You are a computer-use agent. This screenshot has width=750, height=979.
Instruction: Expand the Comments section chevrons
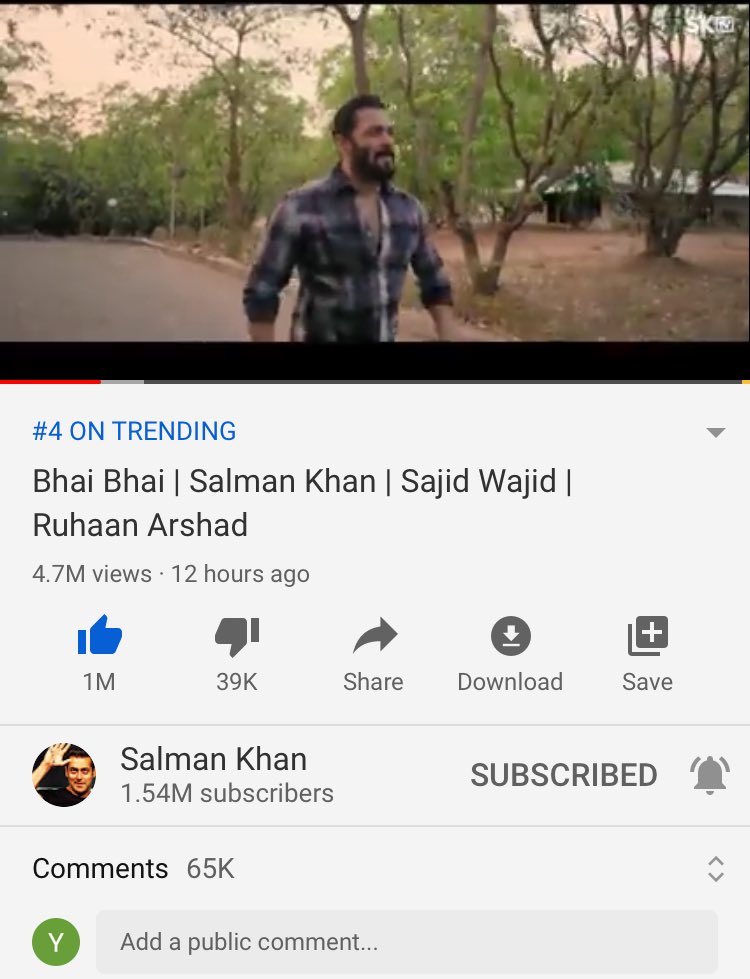coord(716,868)
